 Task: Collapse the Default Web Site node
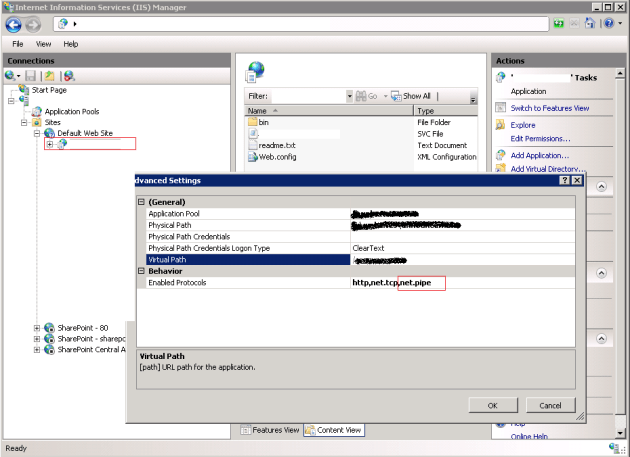coord(37,133)
